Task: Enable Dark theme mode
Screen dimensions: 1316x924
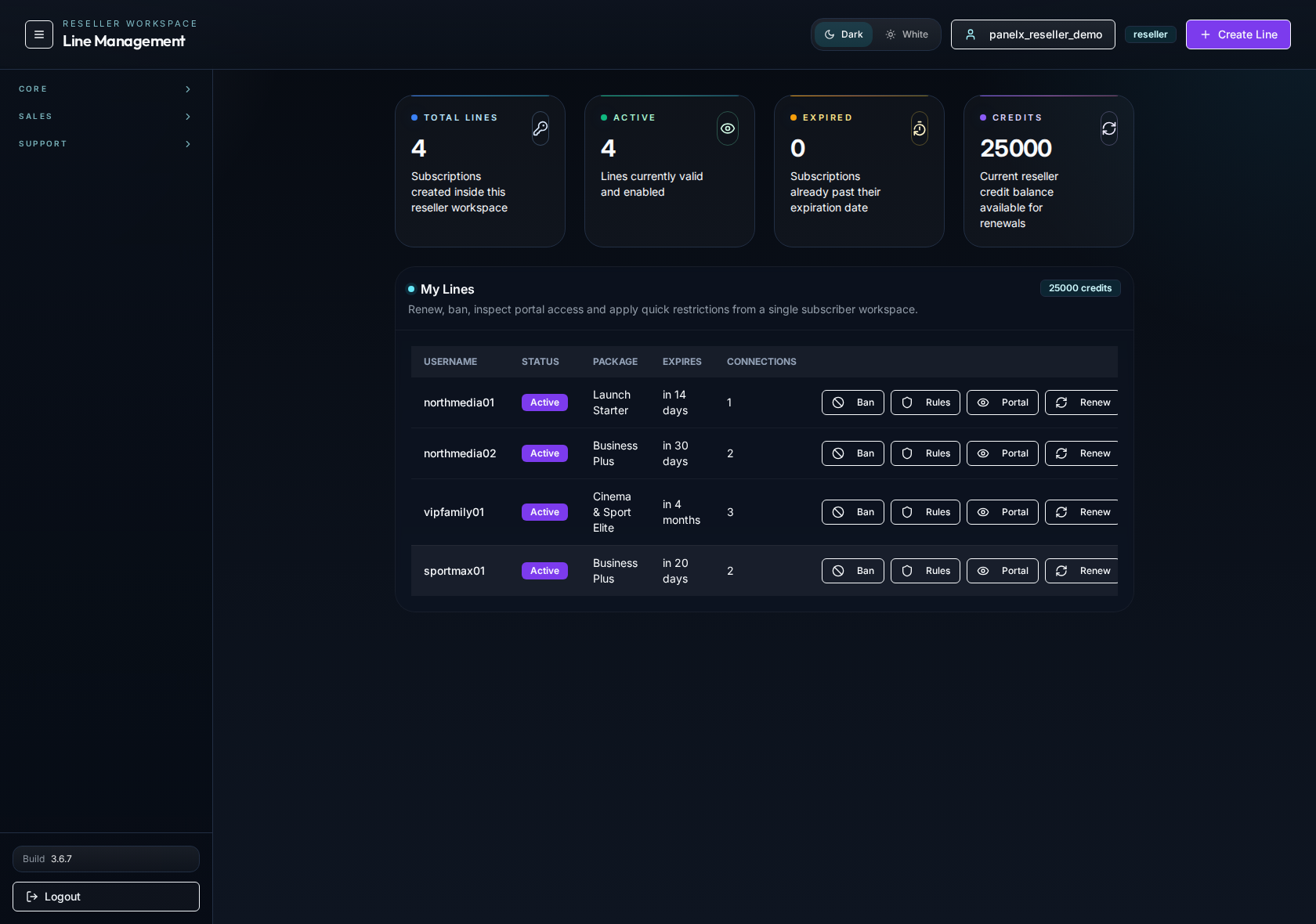Action: (x=844, y=34)
